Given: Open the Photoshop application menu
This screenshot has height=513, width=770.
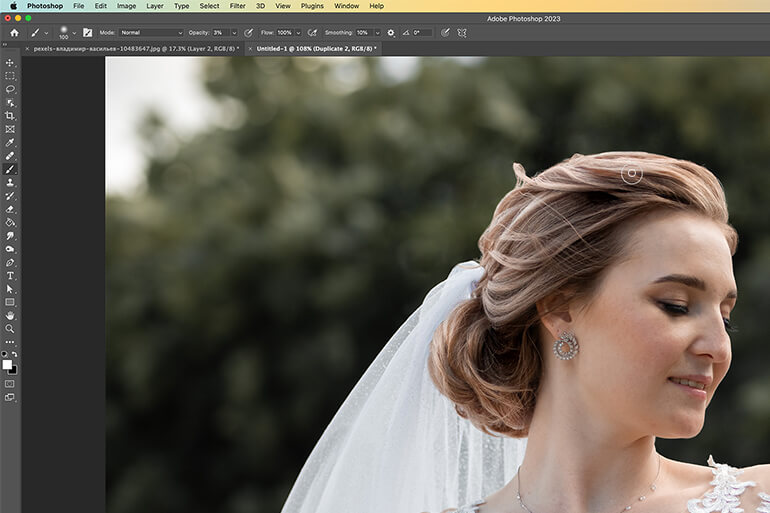Looking at the screenshot, I should tap(45, 6).
